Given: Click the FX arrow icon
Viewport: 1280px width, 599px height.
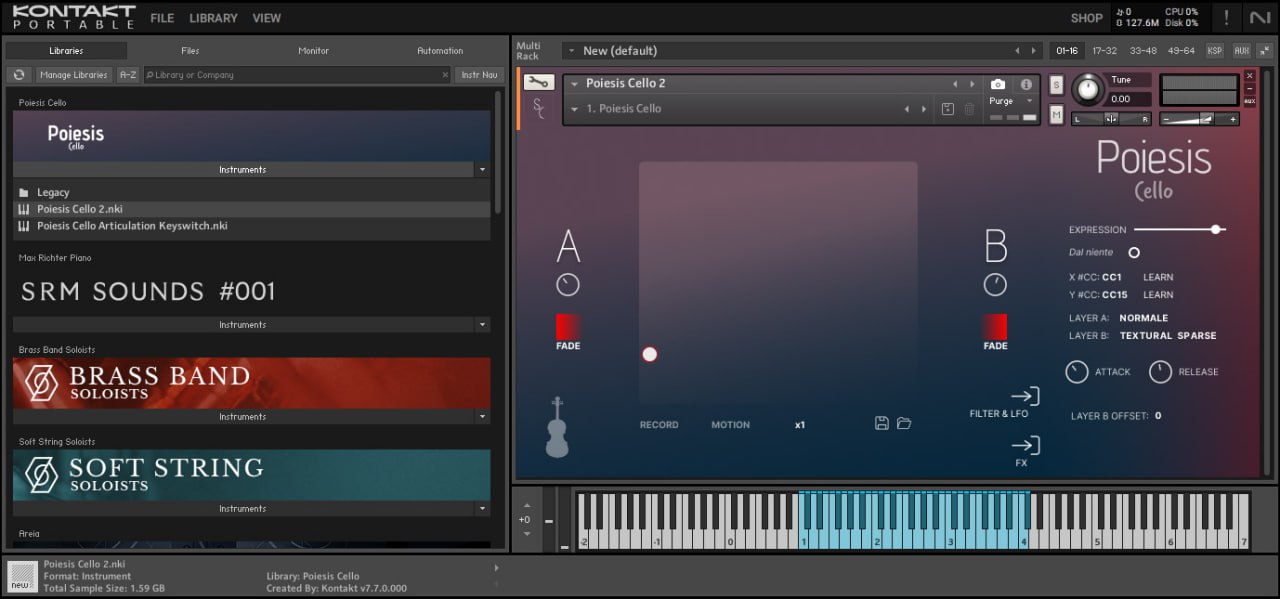Looking at the screenshot, I should (x=1025, y=446).
